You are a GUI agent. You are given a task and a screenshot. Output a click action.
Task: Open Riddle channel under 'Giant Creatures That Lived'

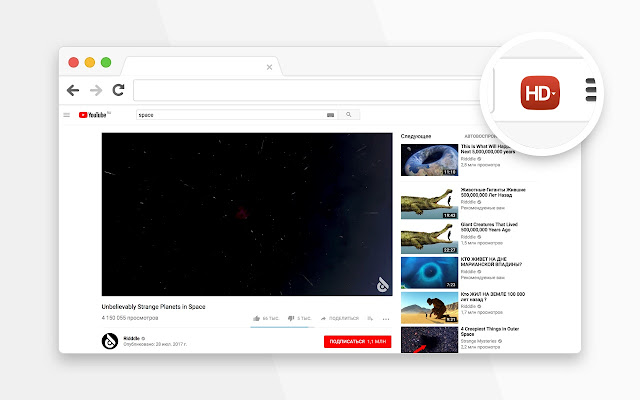pyautogui.click(x=469, y=237)
